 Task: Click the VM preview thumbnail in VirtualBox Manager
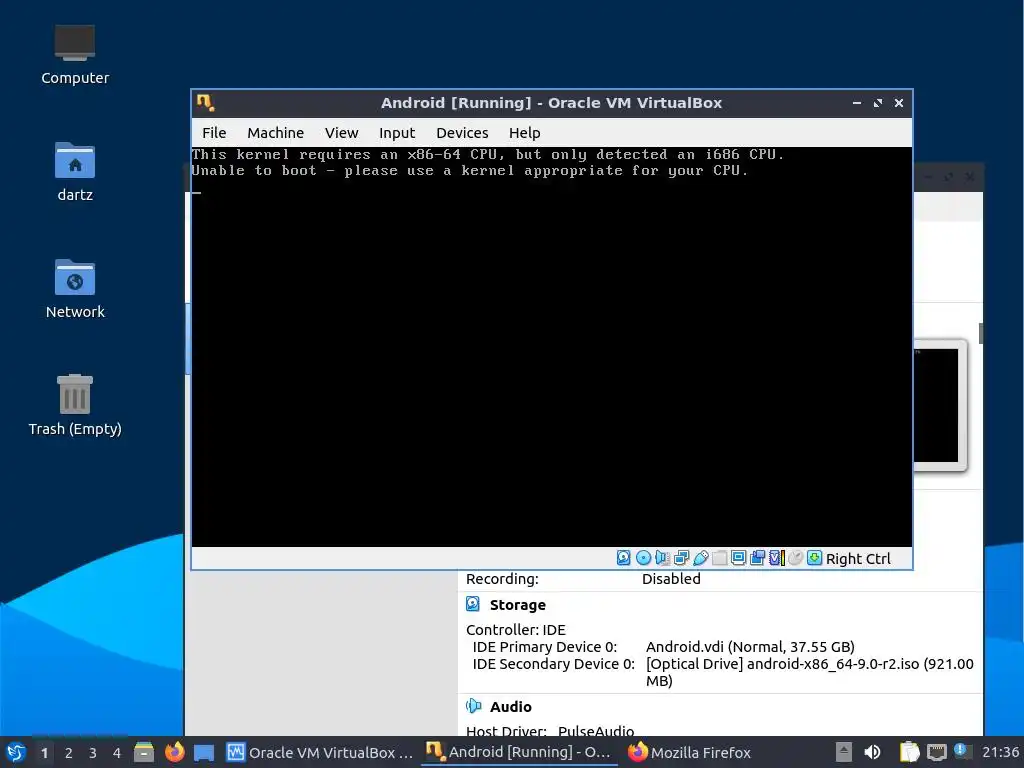point(938,405)
